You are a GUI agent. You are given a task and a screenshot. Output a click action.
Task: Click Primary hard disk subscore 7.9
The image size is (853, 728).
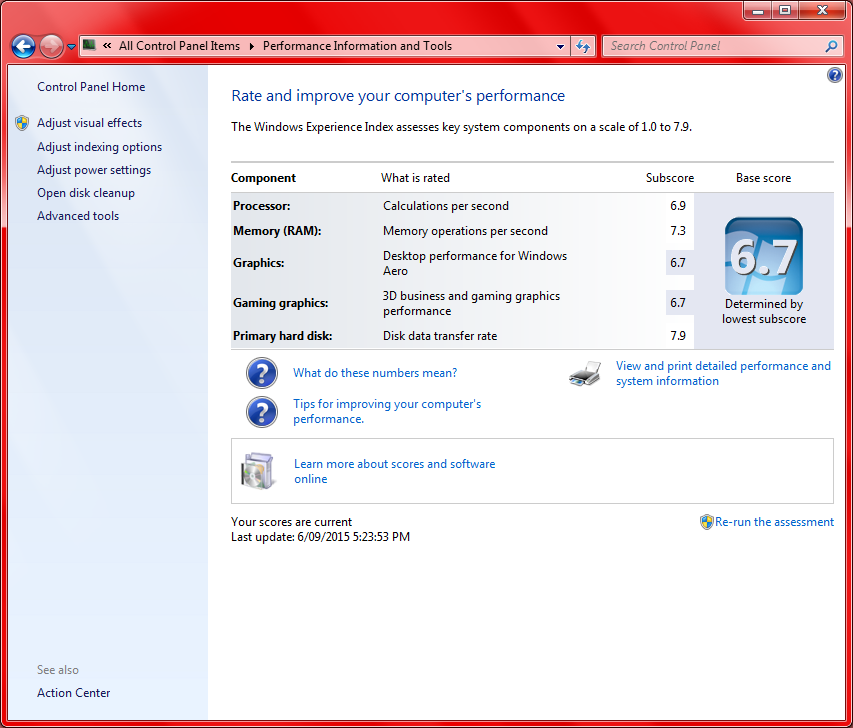pyautogui.click(x=678, y=336)
